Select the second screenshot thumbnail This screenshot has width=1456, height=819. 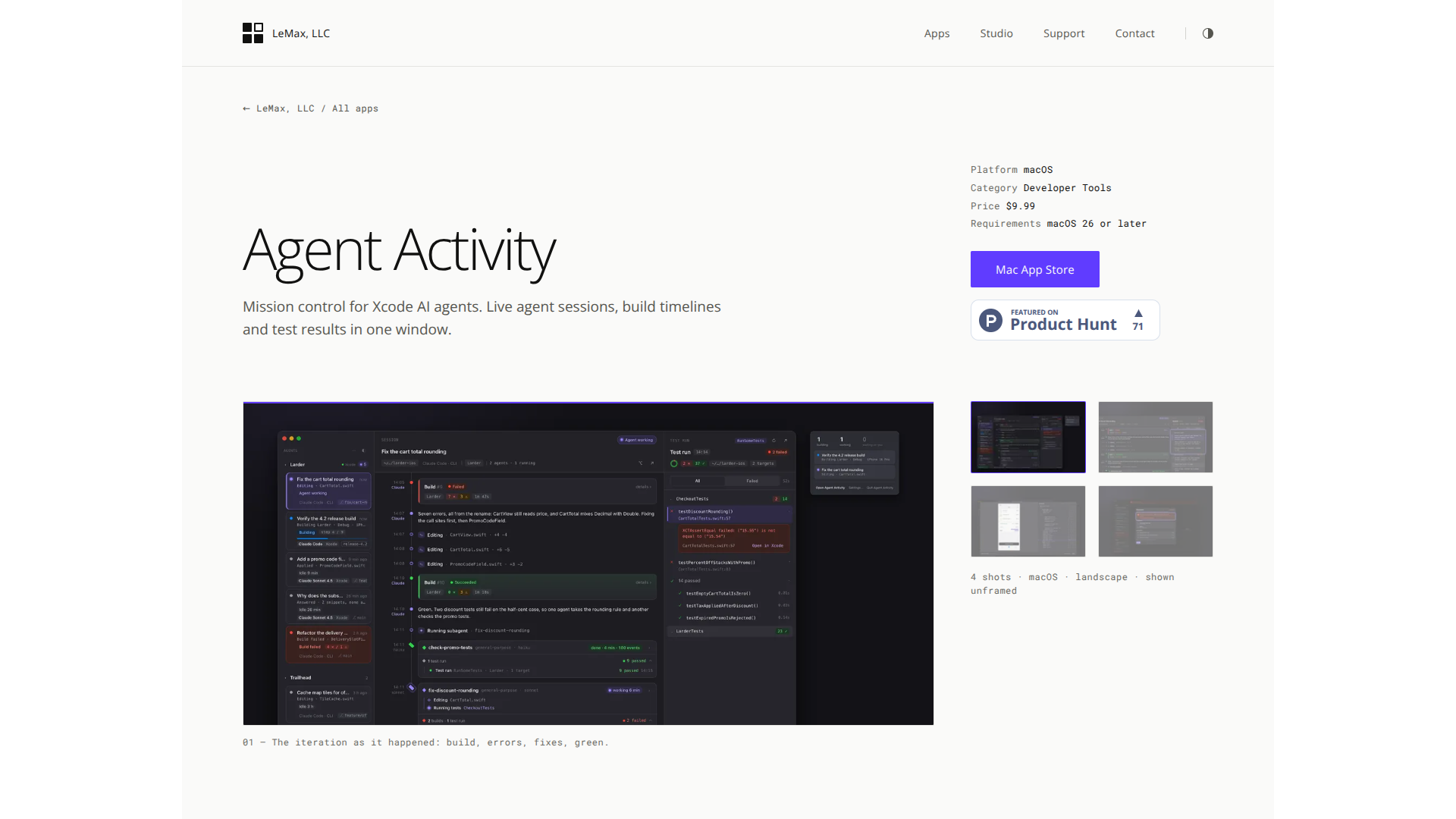coord(1156,437)
